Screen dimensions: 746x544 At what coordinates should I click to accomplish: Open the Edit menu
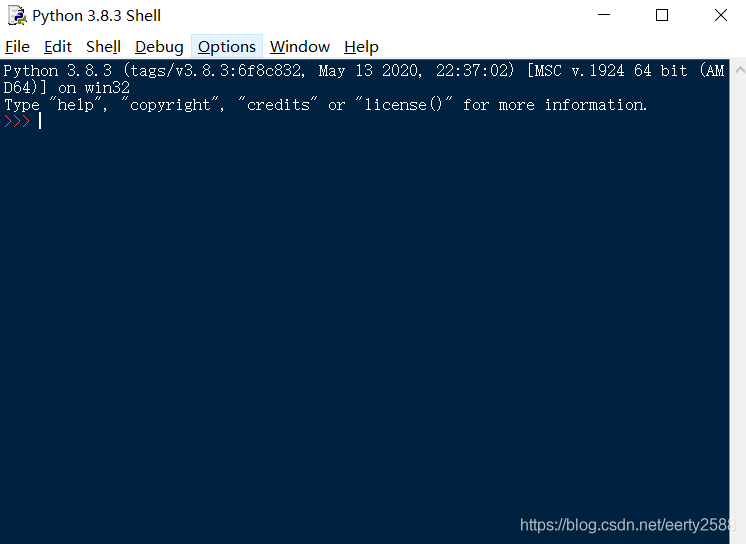[58, 47]
